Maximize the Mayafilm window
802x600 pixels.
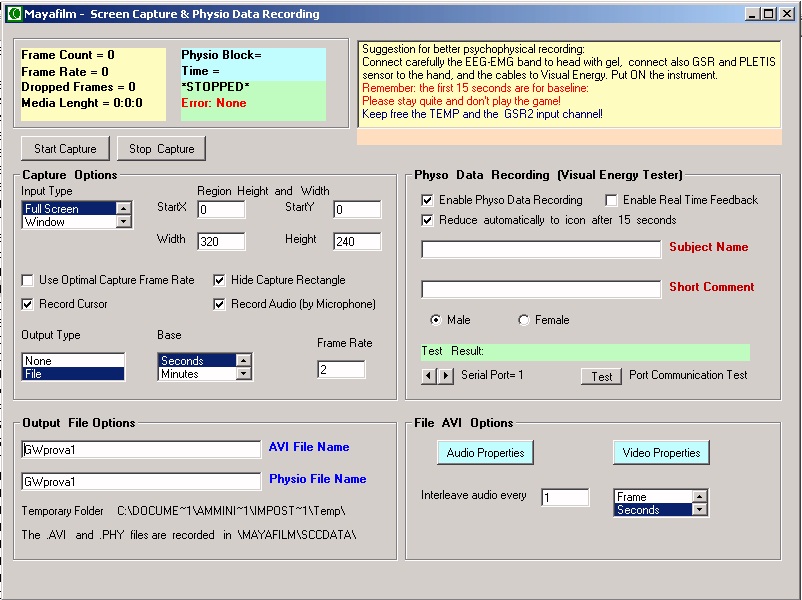(769, 14)
